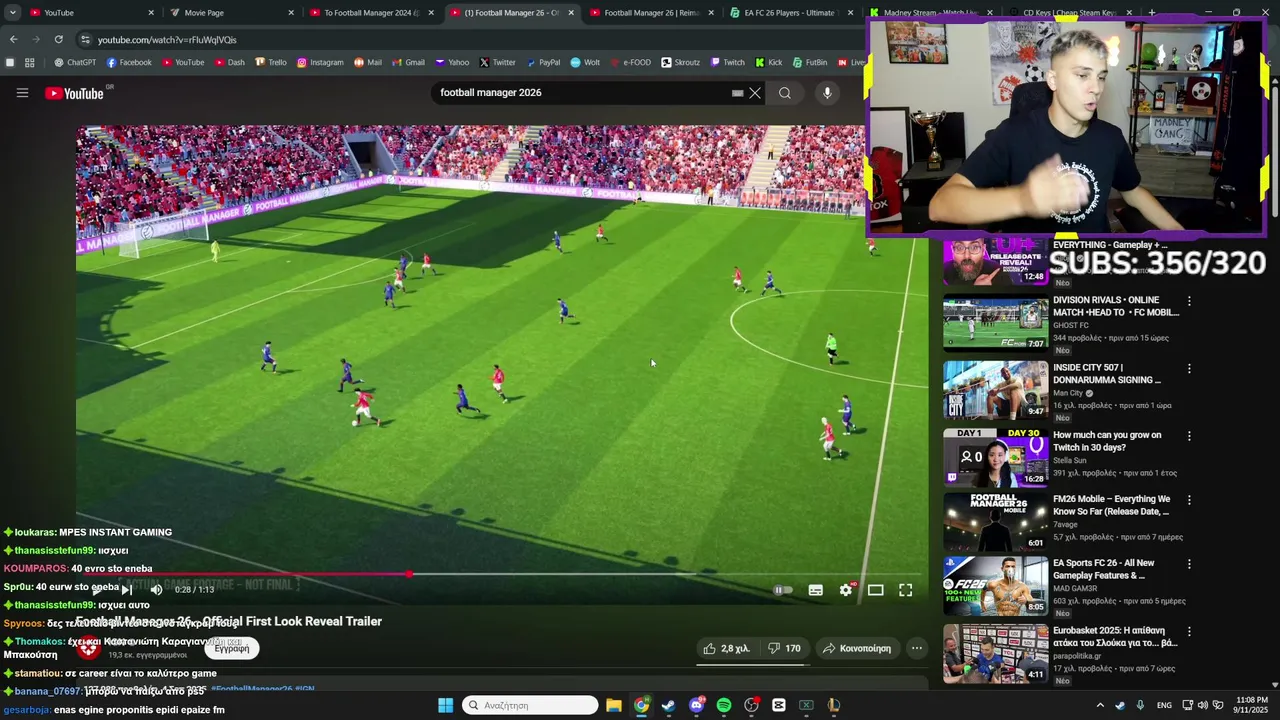Open 'INSIDE CITY 507' video thumbnail
The width and height of the screenshot is (1280, 720).
click(996, 390)
